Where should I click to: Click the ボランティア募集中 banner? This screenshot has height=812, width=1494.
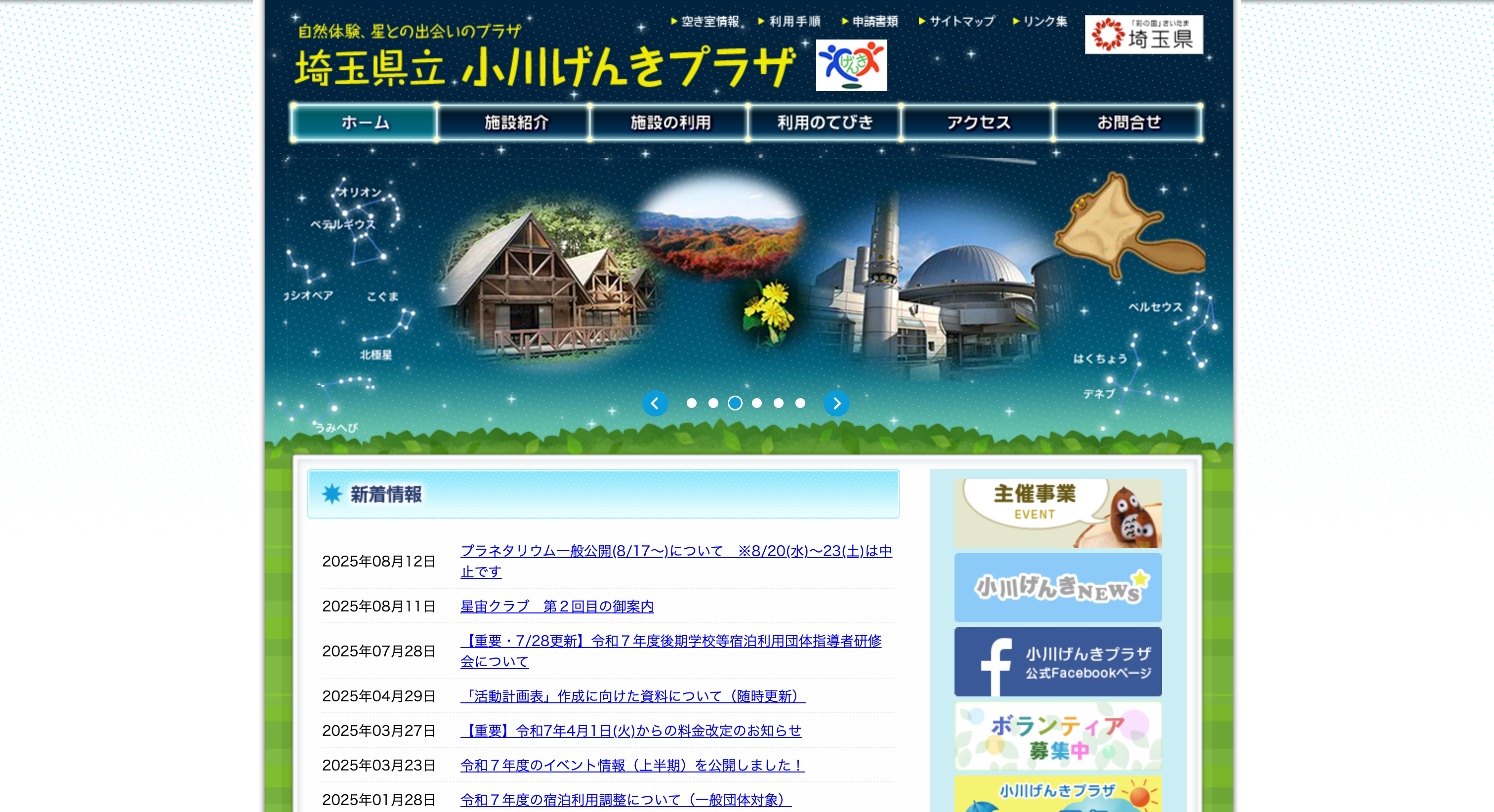coord(1058,736)
